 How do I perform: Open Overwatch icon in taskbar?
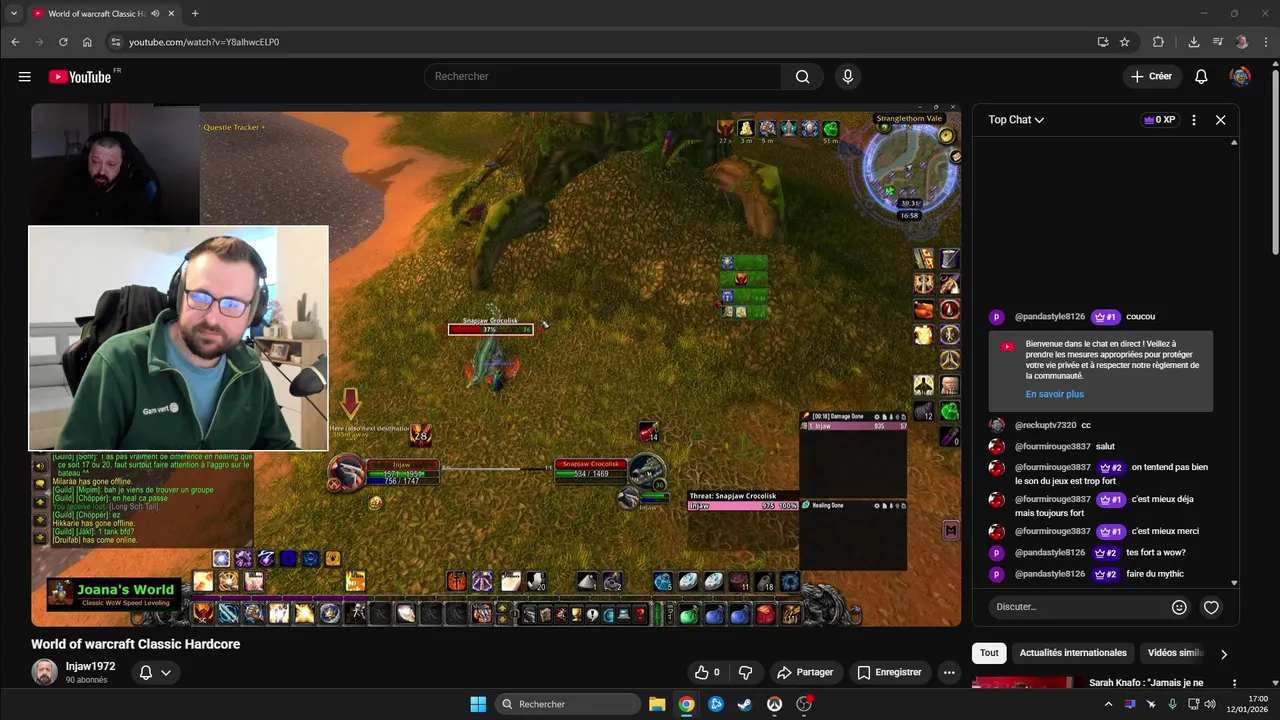[774, 704]
